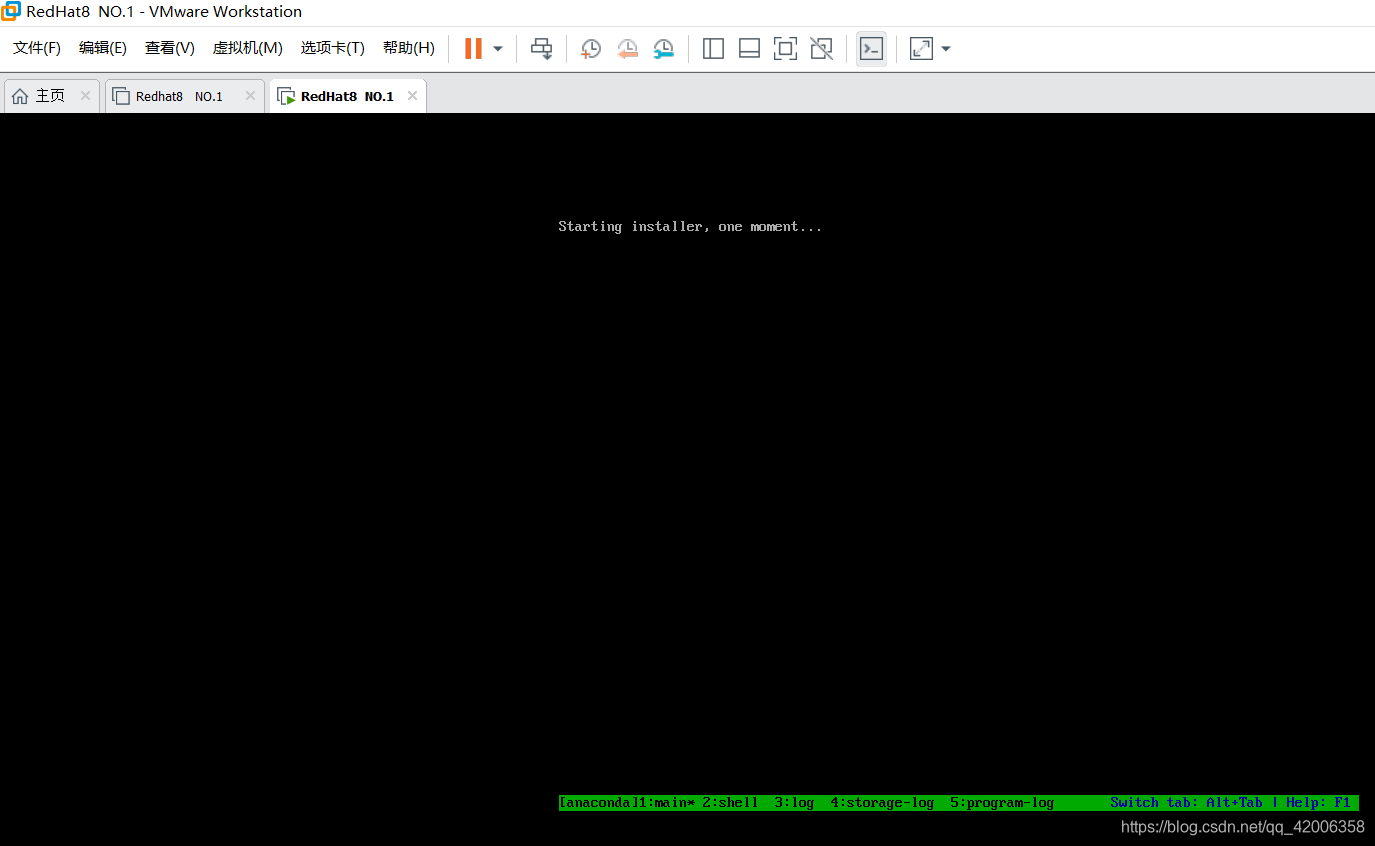
Task: Open the stretch display dropdown arrow
Action: pos(946,48)
